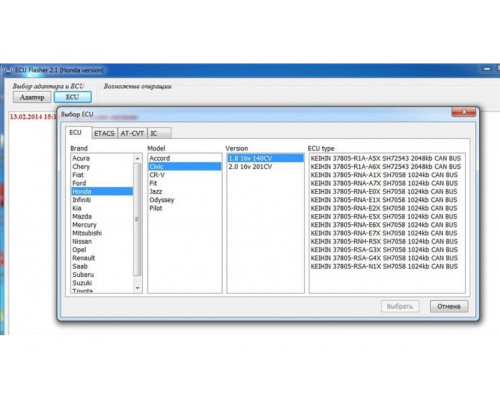This screenshot has width=500, height=400.
Task: Open the AT-CVT tab
Action: point(132,133)
